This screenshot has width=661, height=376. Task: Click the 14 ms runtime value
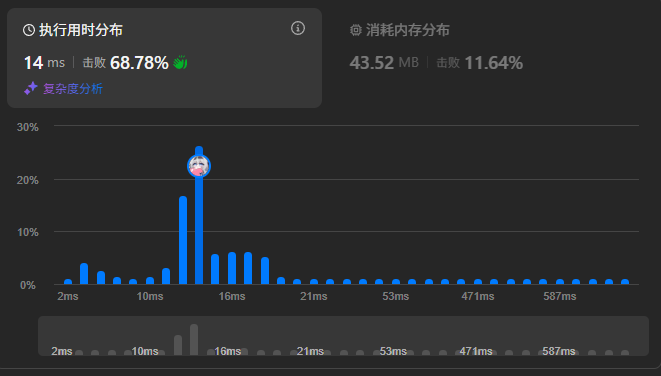[x=44, y=63]
